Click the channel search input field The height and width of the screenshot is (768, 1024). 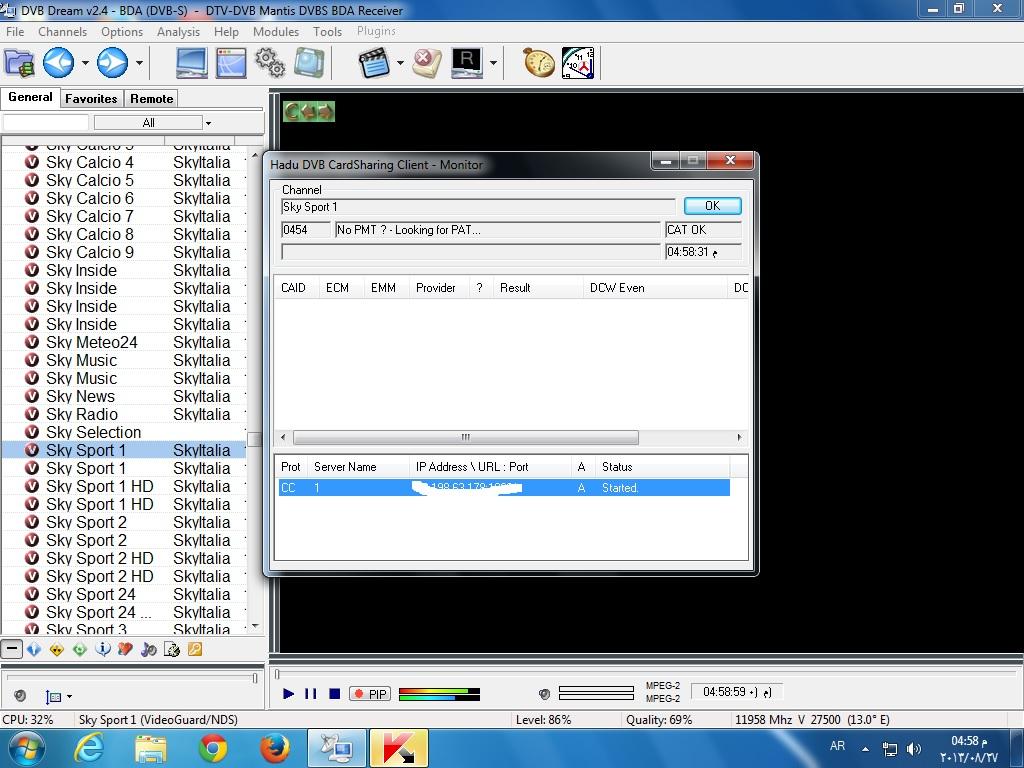(46, 122)
